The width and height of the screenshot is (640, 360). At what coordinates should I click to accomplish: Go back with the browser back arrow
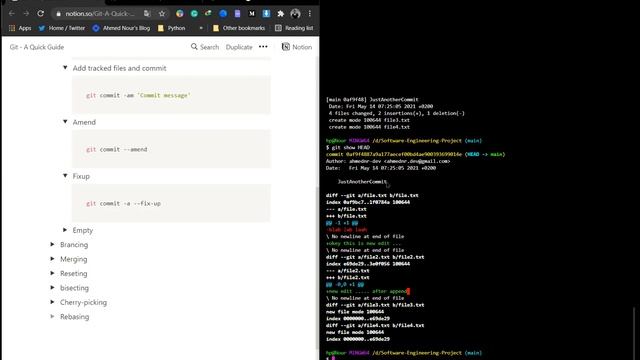[11, 13]
